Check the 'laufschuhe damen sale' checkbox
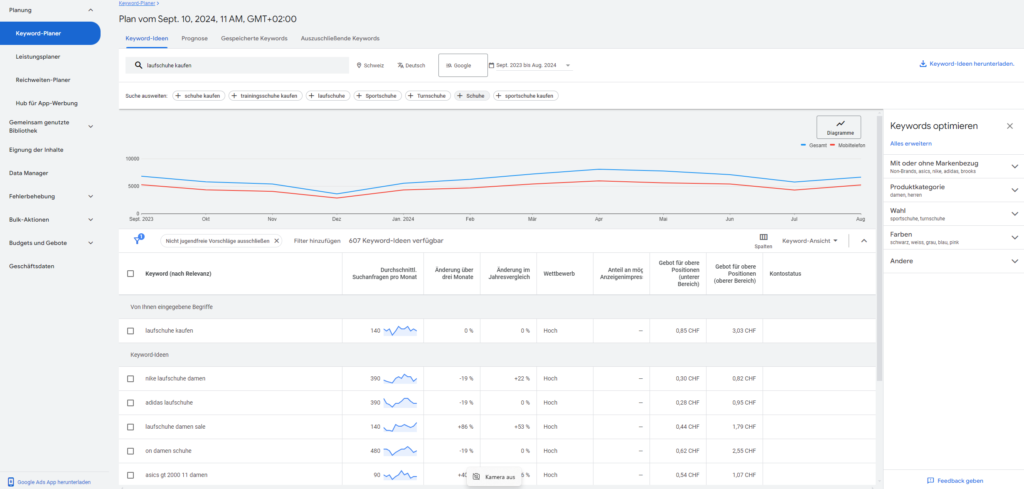Image resolution: width=1024 pixels, height=489 pixels. tap(131, 427)
